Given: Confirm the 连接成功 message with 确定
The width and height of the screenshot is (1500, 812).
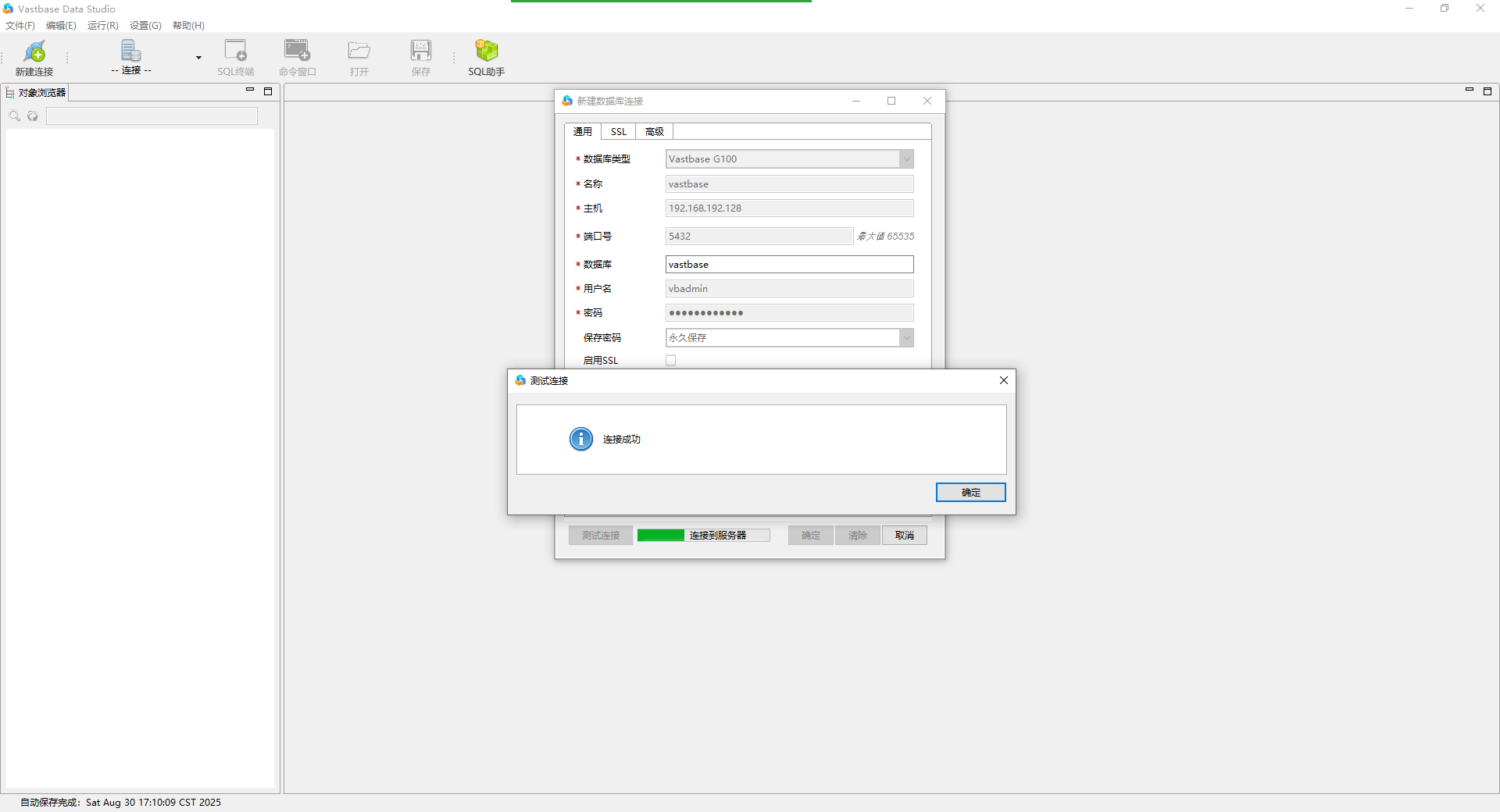Looking at the screenshot, I should click(x=971, y=493).
